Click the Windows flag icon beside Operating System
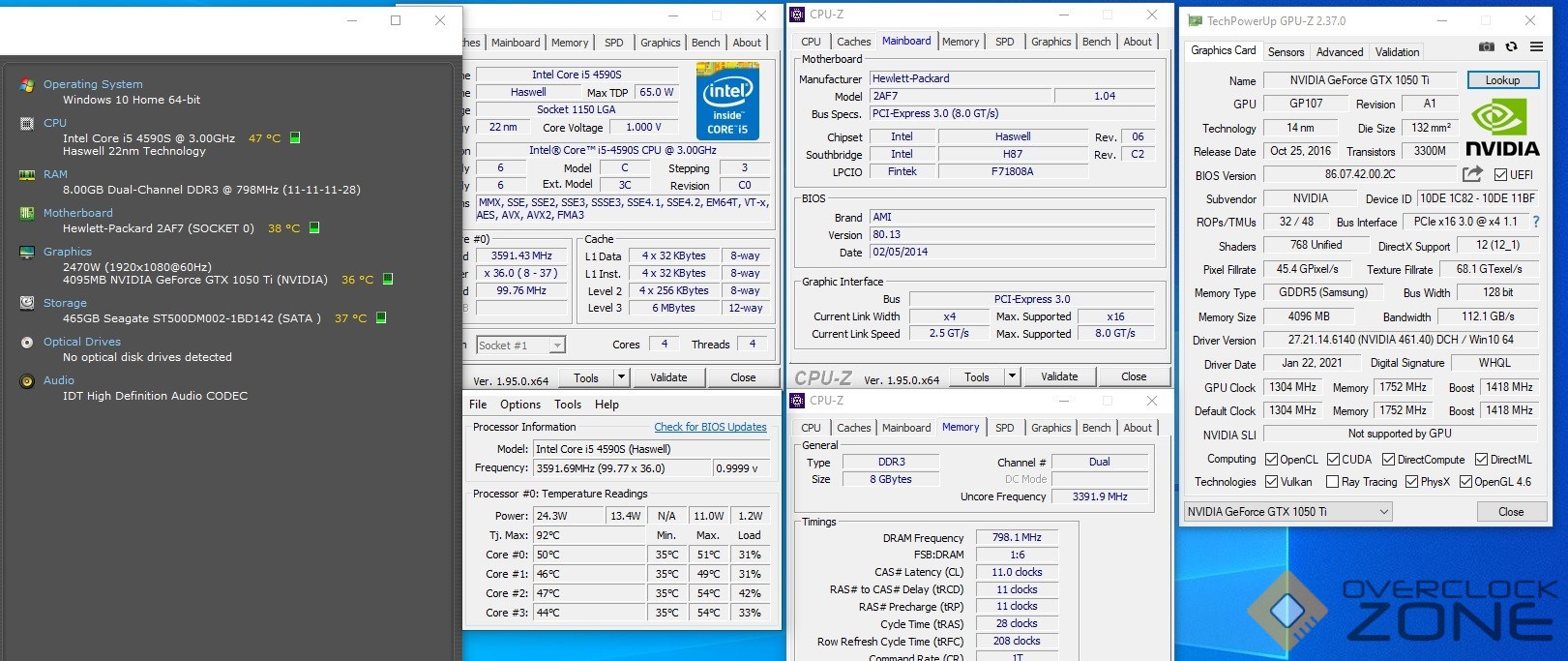1568x661 pixels. coord(27,85)
